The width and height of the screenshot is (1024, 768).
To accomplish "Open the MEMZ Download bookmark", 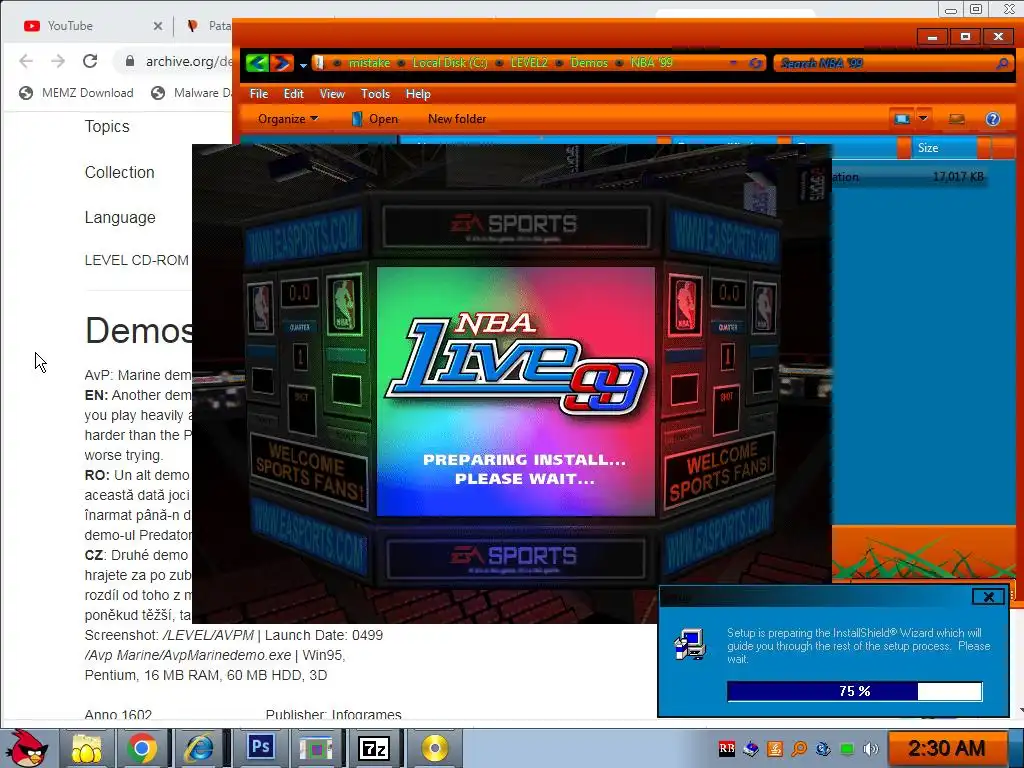I will click(76, 93).
